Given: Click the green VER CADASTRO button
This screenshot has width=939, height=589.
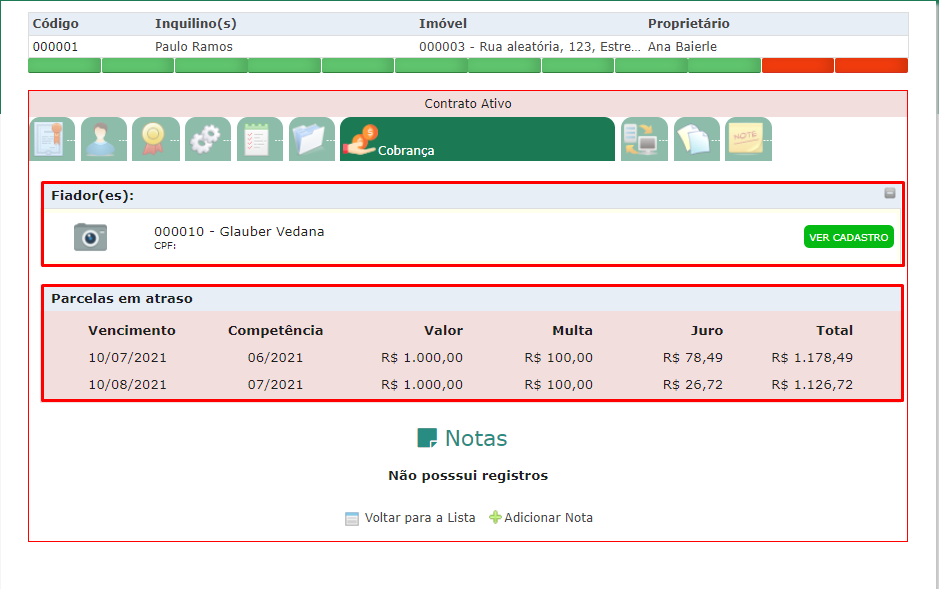Looking at the screenshot, I should [x=848, y=238].
